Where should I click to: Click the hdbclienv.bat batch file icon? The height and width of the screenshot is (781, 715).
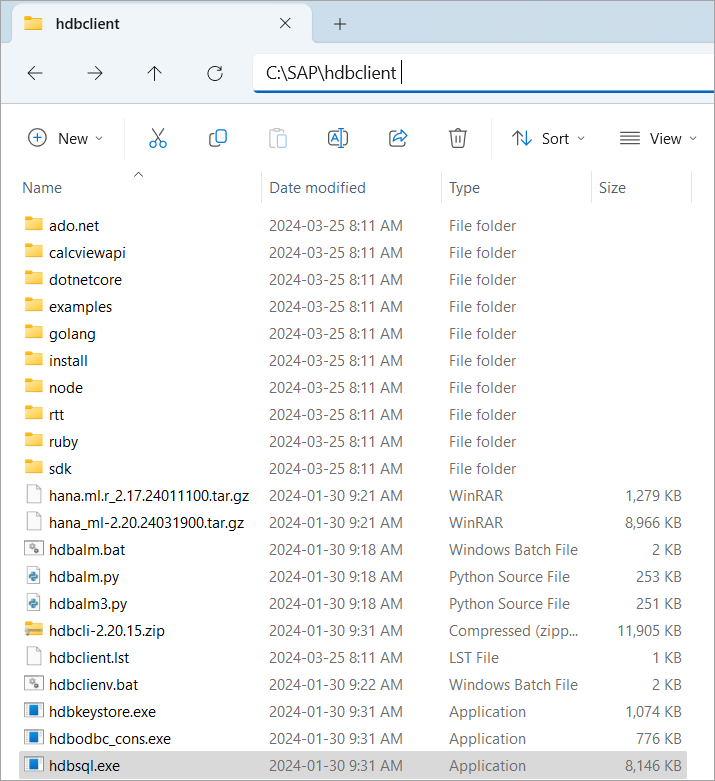(33, 683)
